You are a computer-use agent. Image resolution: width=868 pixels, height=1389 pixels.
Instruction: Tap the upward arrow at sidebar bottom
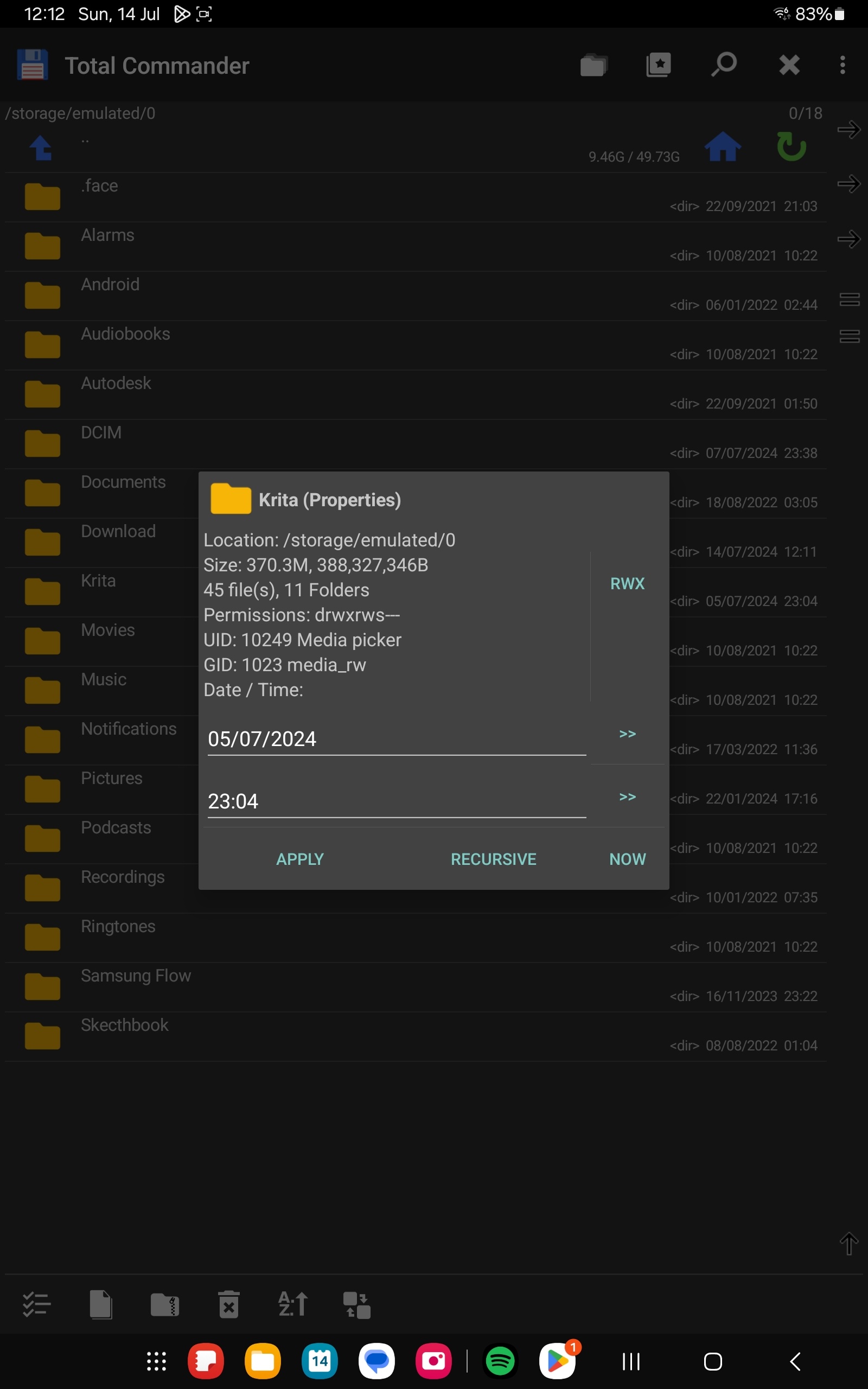click(x=849, y=1243)
